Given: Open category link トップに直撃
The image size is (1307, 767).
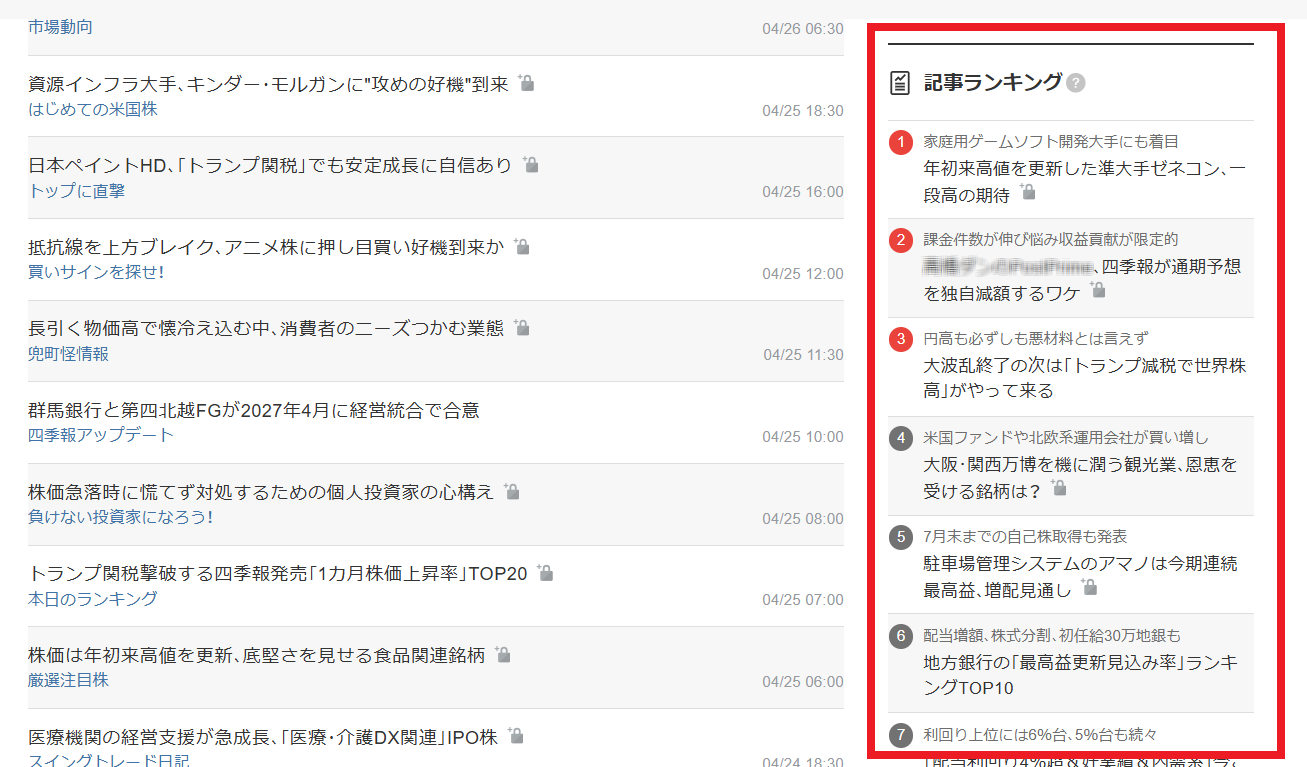Looking at the screenshot, I should coord(76,191).
